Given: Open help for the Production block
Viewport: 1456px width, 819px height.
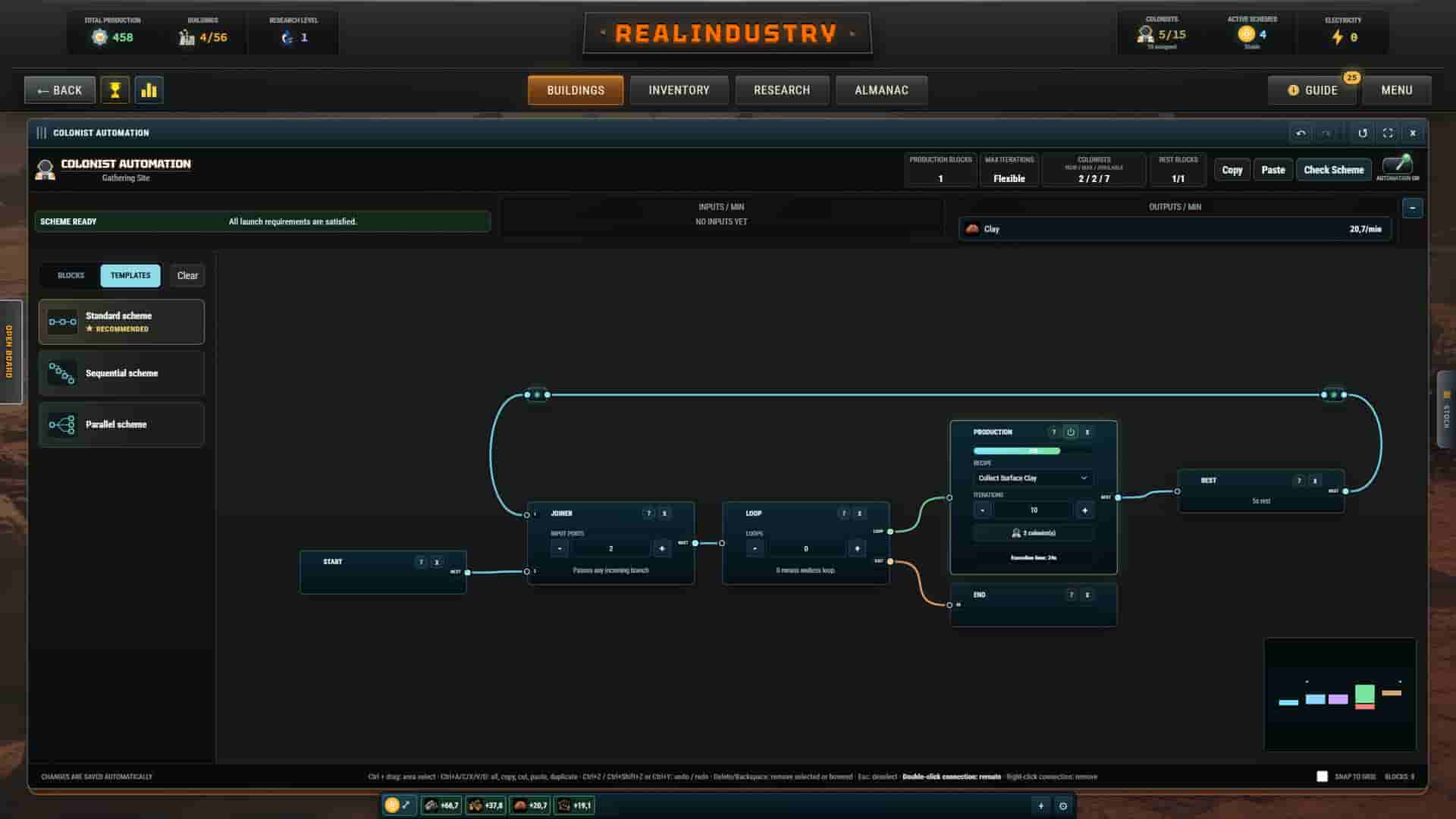Looking at the screenshot, I should [1053, 432].
